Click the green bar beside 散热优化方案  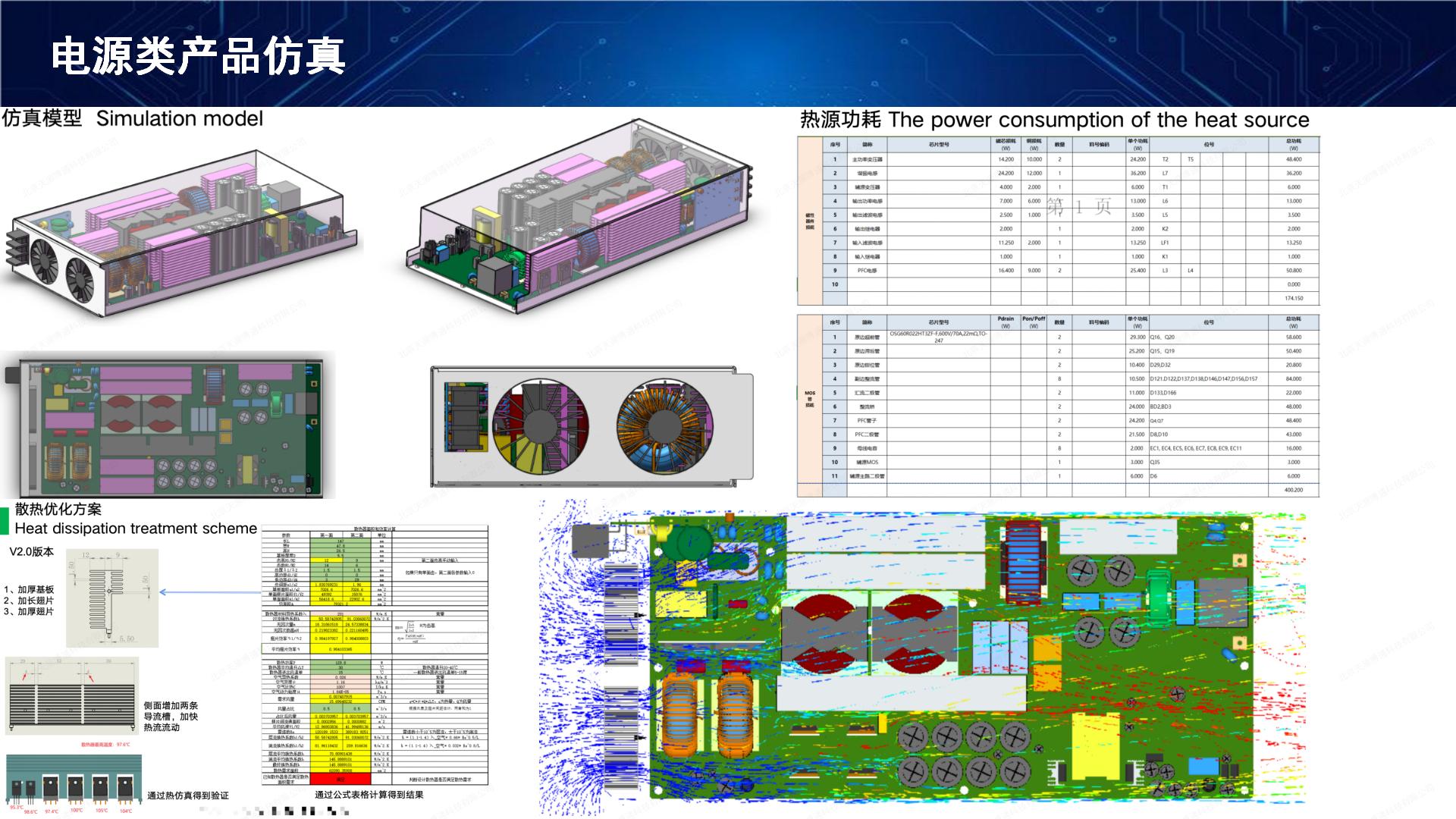point(5,520)
